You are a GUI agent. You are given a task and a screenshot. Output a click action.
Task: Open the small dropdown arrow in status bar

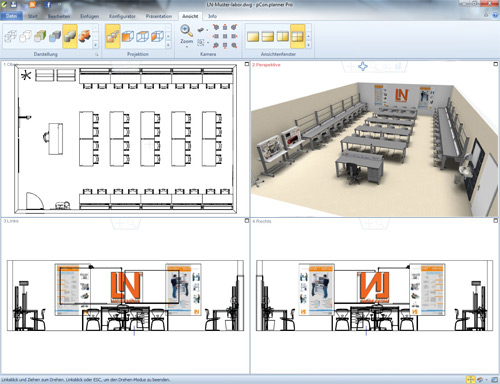point(486,380)
